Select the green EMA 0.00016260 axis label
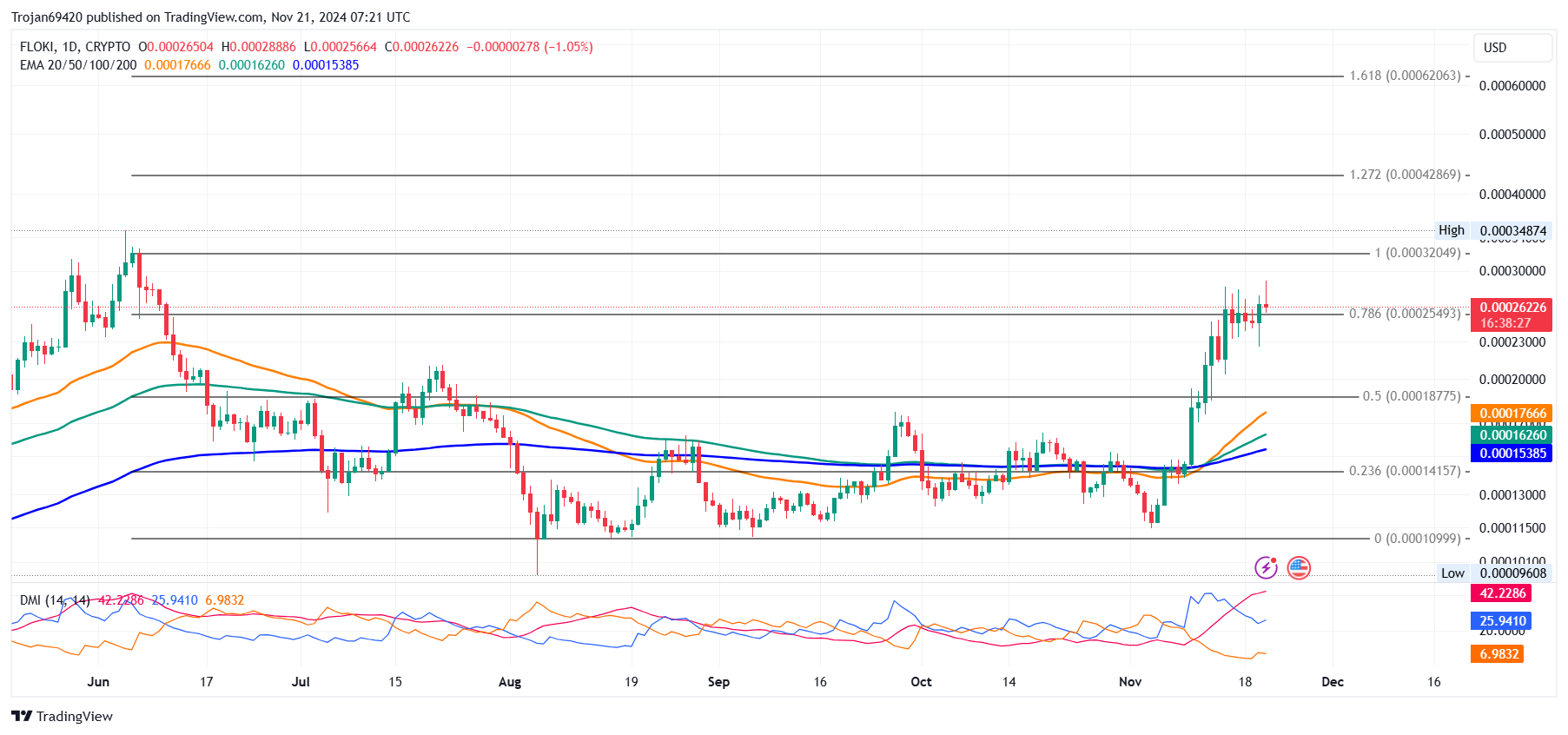 (1512, 435)
